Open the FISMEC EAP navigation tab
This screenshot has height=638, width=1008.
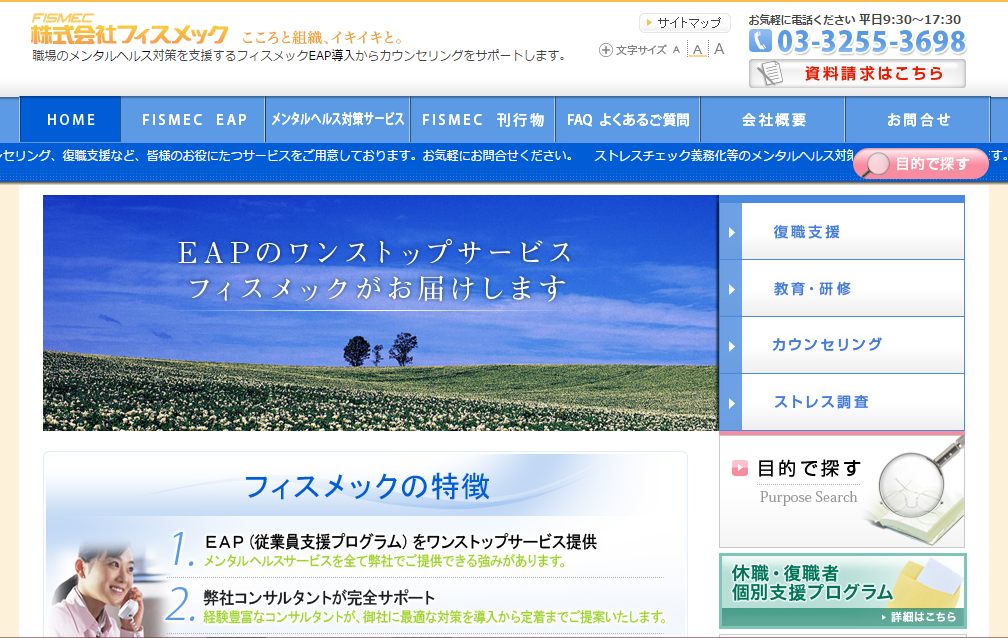(194, 120)
